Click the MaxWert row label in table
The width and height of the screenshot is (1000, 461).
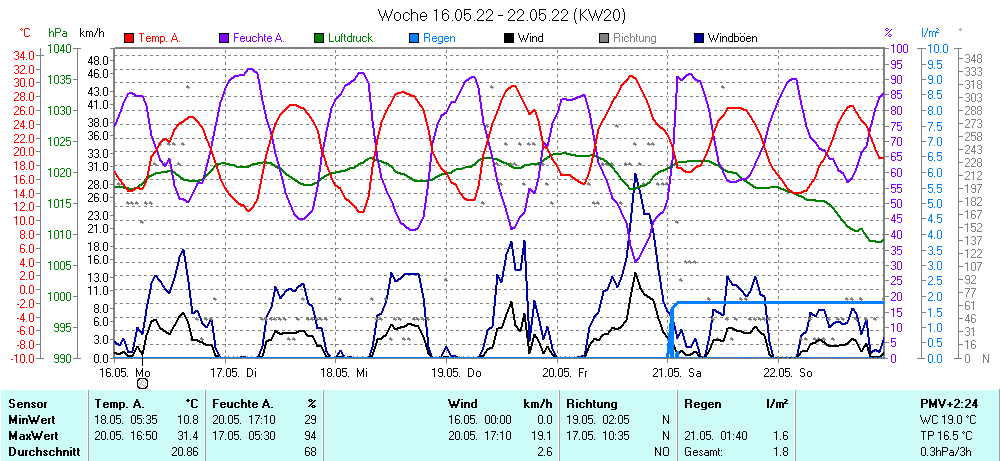[x=33, y=436]
